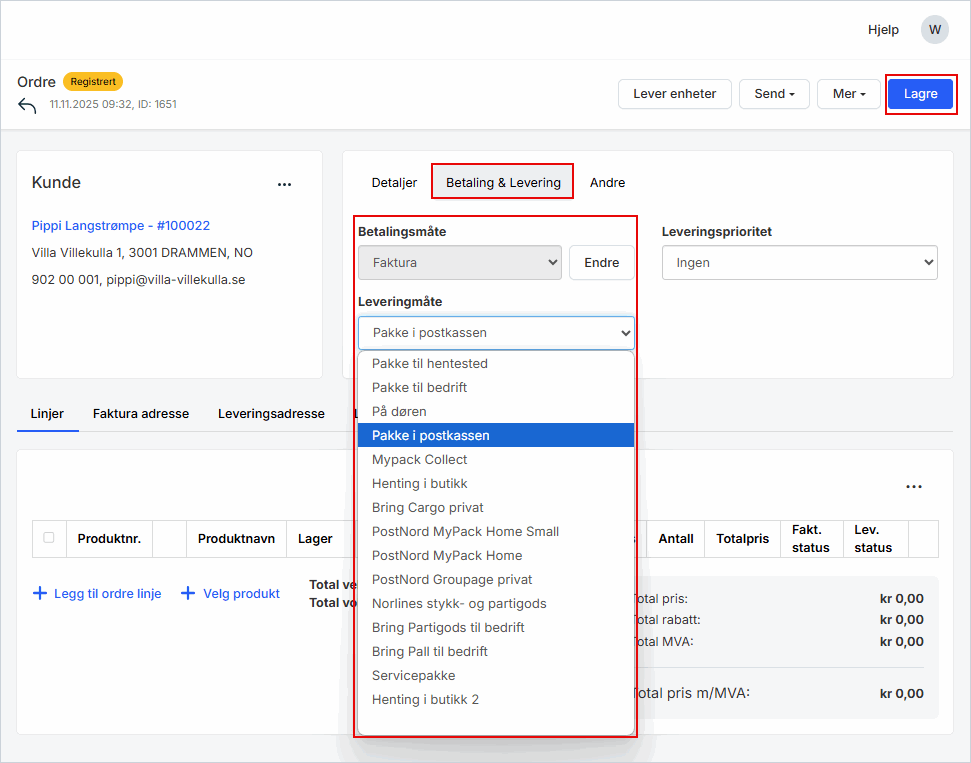Click the Endre button beside Betalingsmåte

tap(601, 263)
